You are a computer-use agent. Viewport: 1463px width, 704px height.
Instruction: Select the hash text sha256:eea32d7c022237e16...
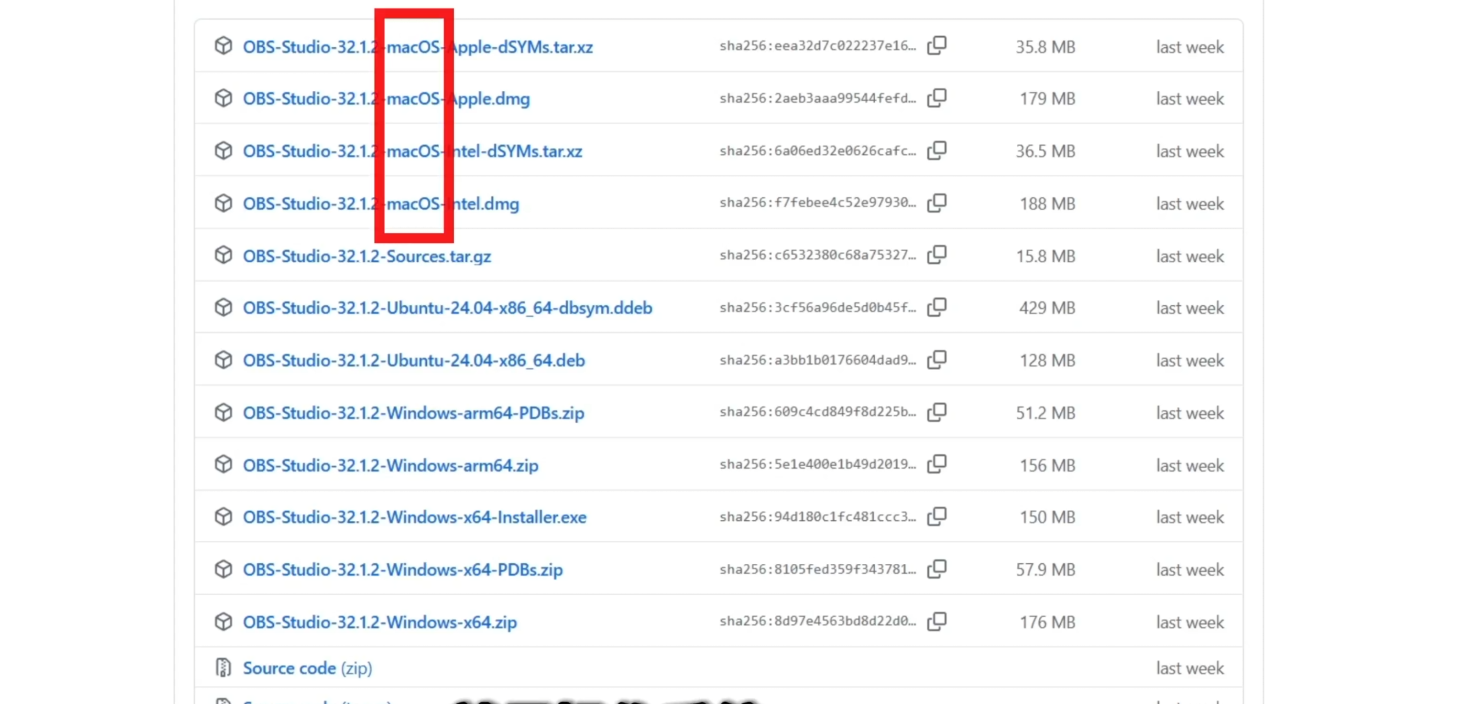[818, 47]
